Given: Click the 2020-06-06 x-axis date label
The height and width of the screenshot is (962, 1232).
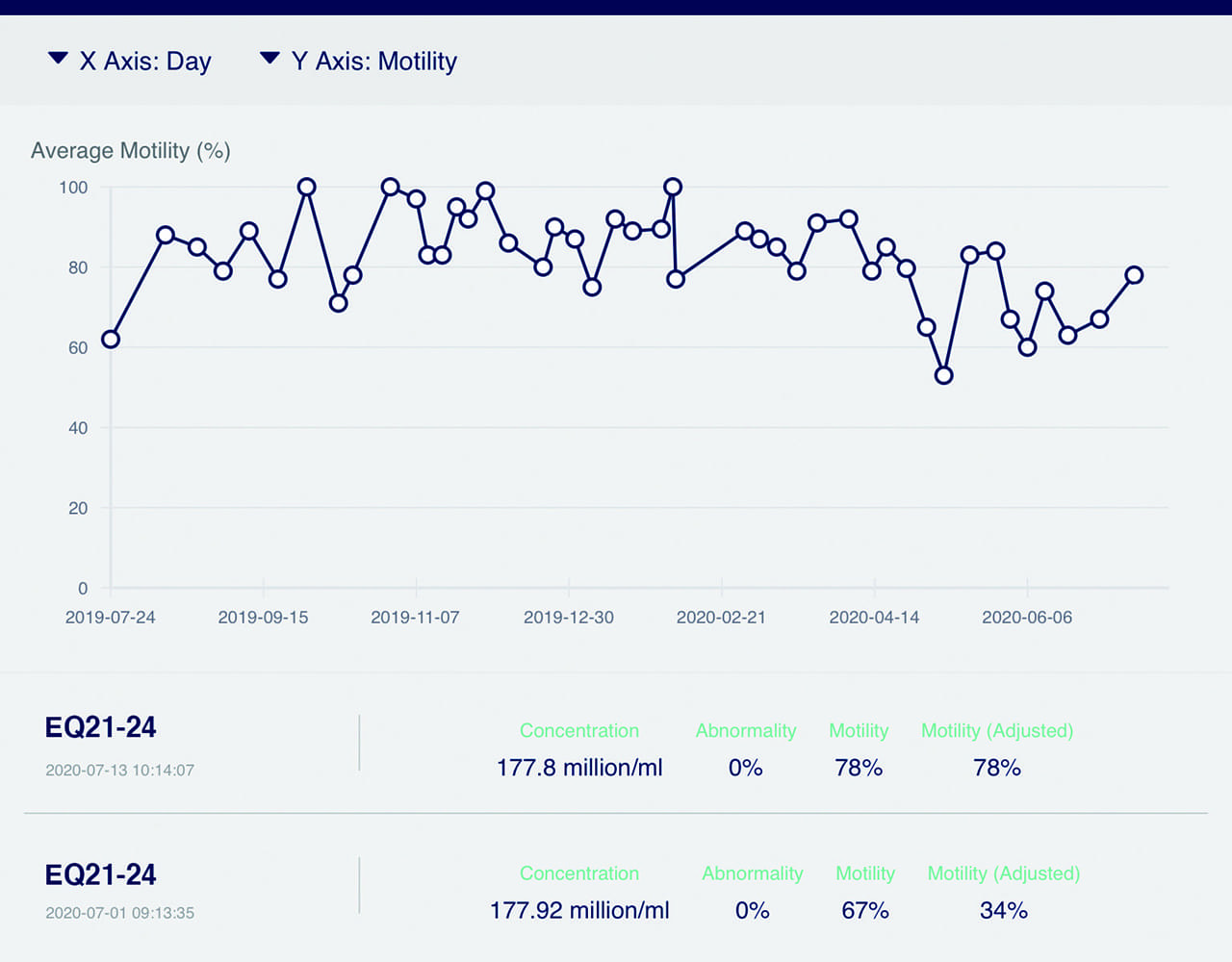Looking at the screenshot, I should (x=1026, y=618).
